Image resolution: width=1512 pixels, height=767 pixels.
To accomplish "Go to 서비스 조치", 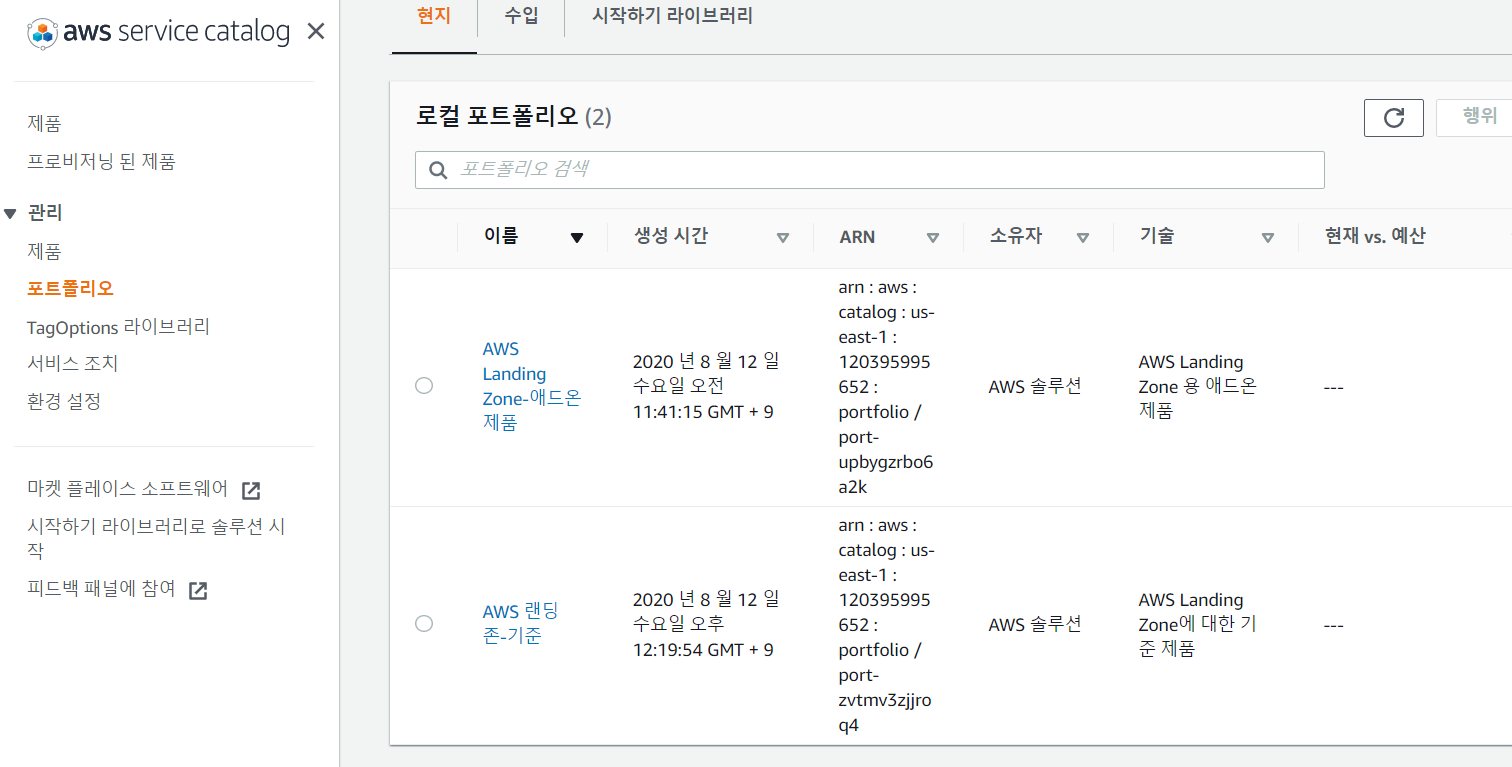I will click(x=73, y=364).
